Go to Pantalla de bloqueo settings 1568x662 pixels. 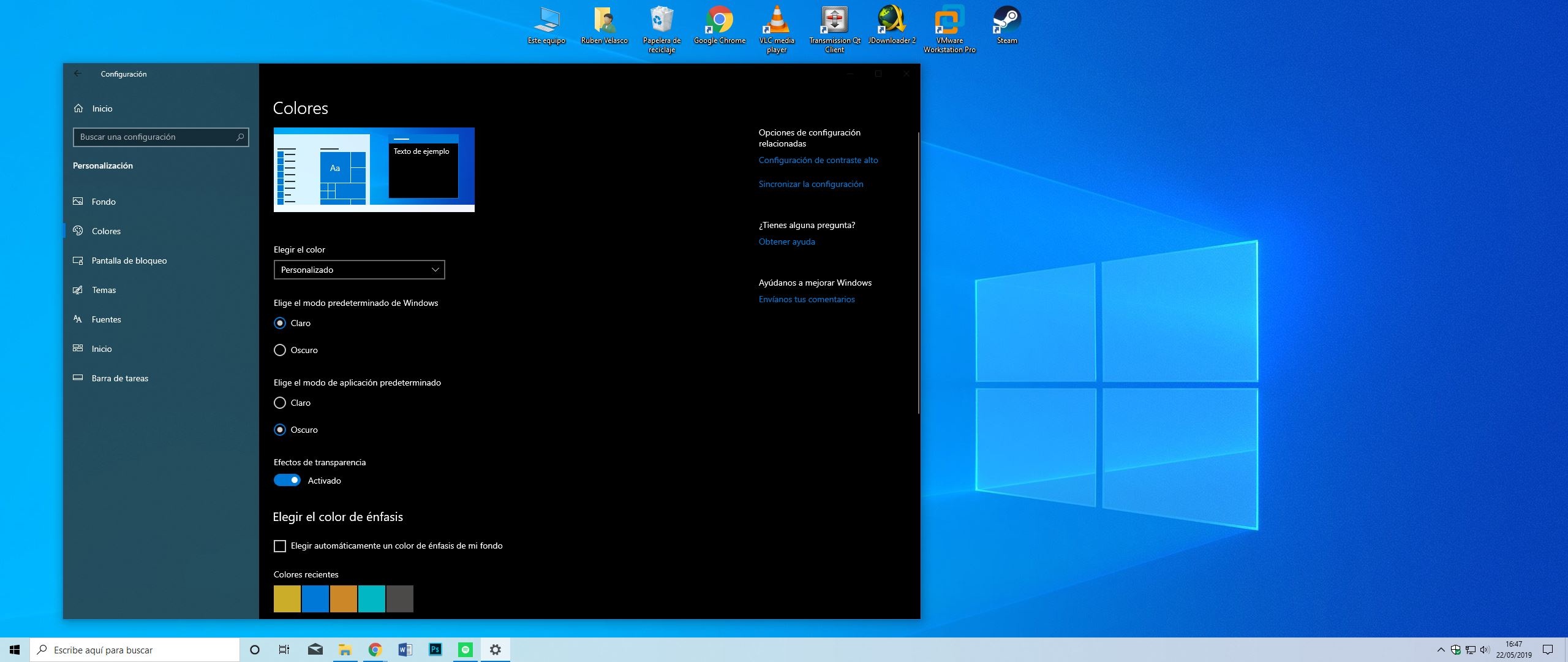coord(129,261)
